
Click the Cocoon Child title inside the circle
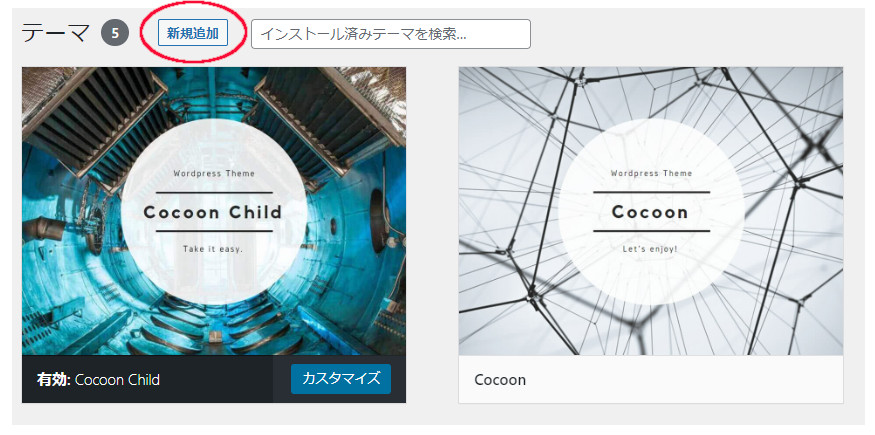pyautogui.click(x=213, y=212)
